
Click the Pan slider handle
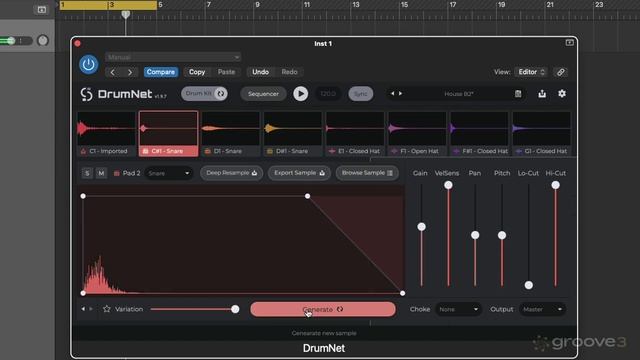pyautogui.click(x=475, y=235)
